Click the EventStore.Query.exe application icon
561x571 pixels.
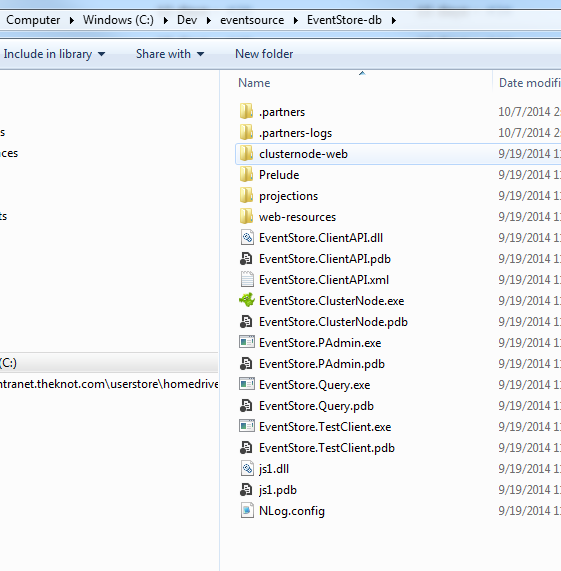[247, 384]
